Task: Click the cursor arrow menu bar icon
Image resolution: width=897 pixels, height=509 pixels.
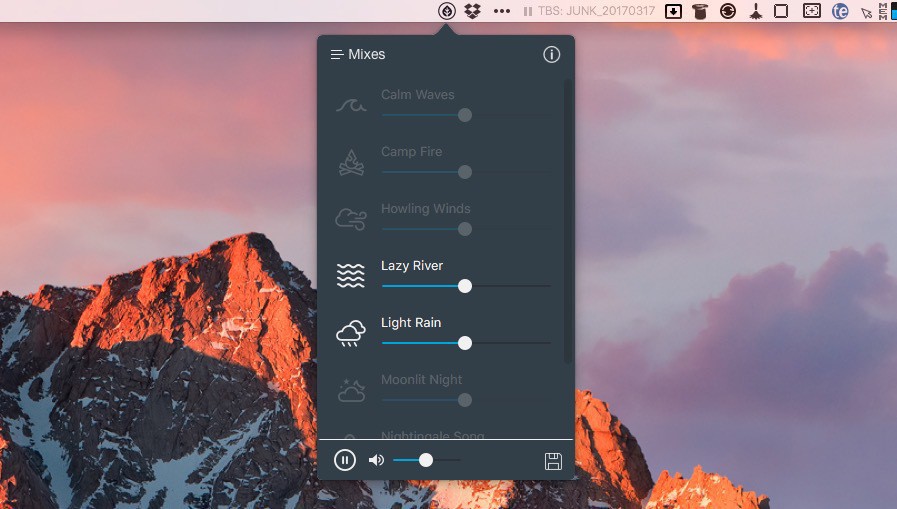Action: [x=867, y=12]
